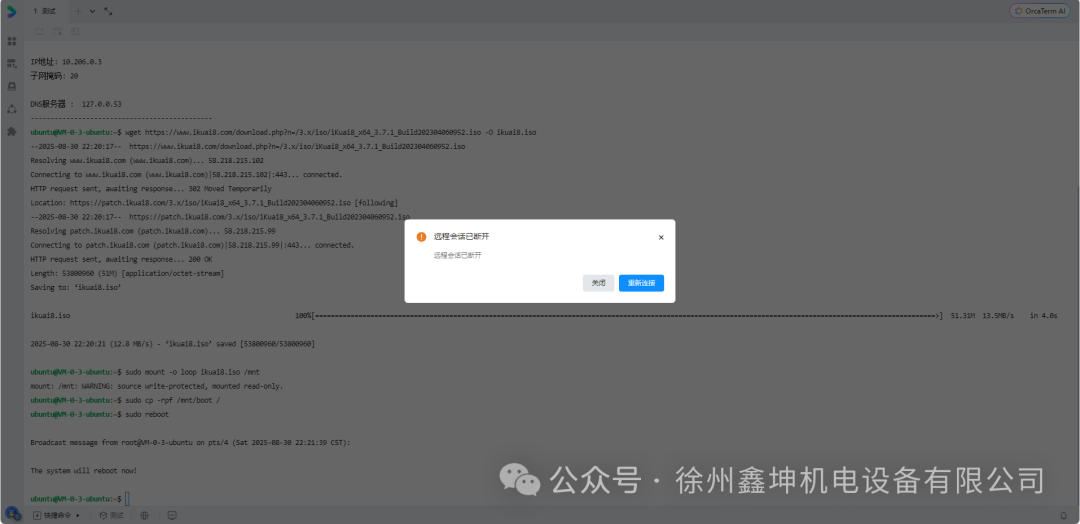This screenshot has height=524, width=1080.
Task: Open the triangle nodes sidebar icon
Action: 12,109
